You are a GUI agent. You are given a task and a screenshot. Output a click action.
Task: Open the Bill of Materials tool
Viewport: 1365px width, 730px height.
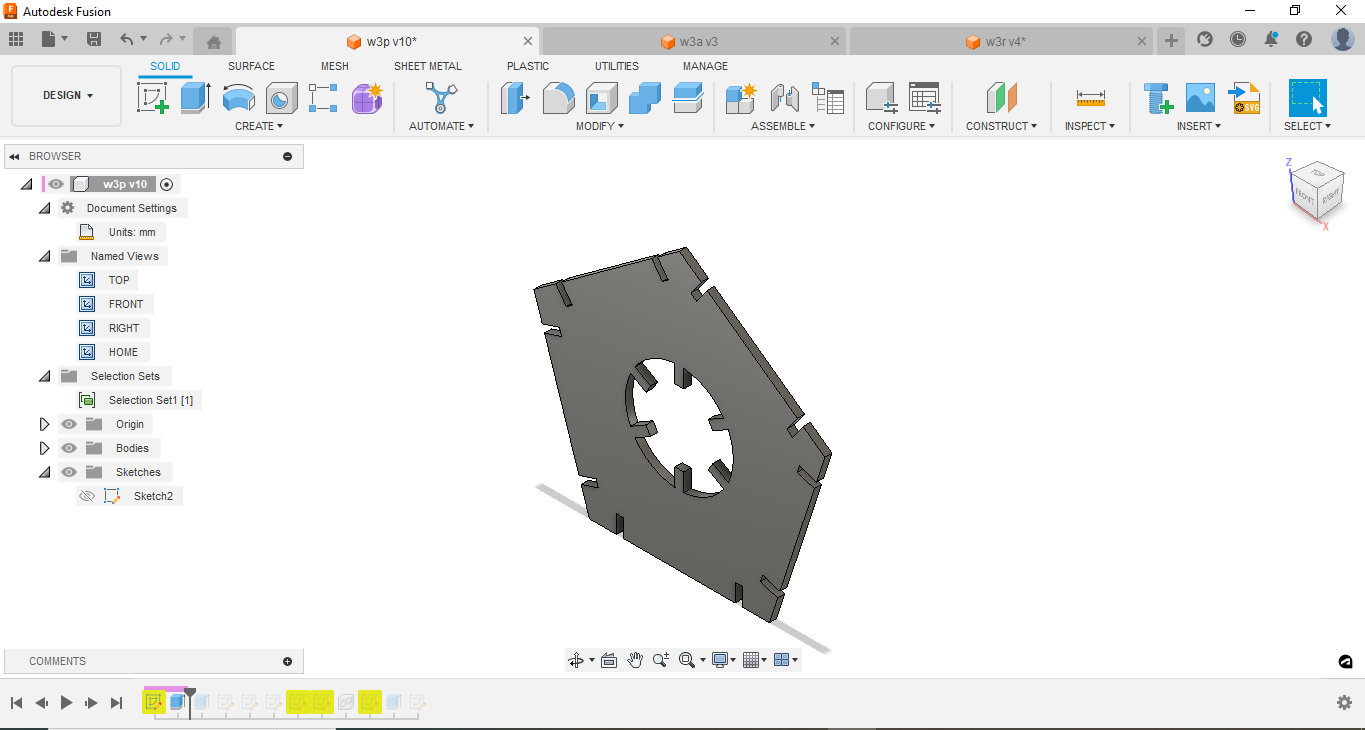coord(828,98)
